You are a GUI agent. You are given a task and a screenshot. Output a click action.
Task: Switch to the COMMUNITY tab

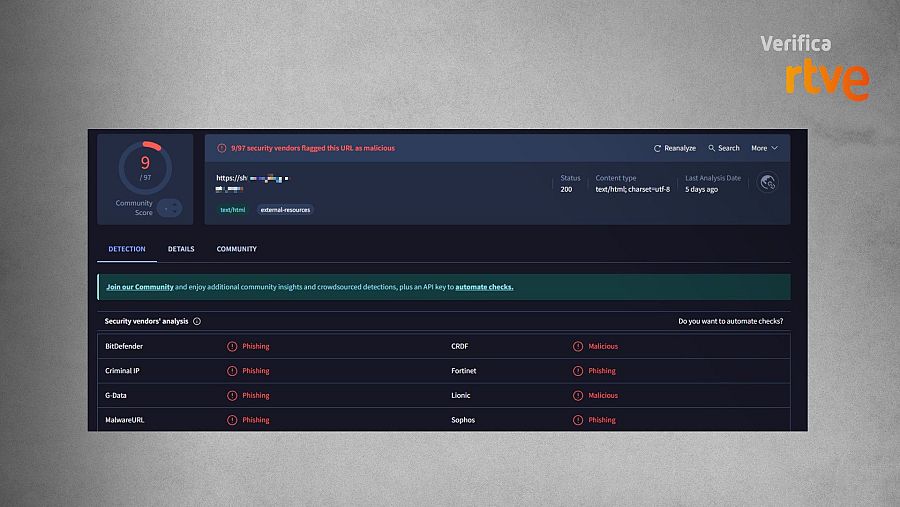tap(236, 249)
